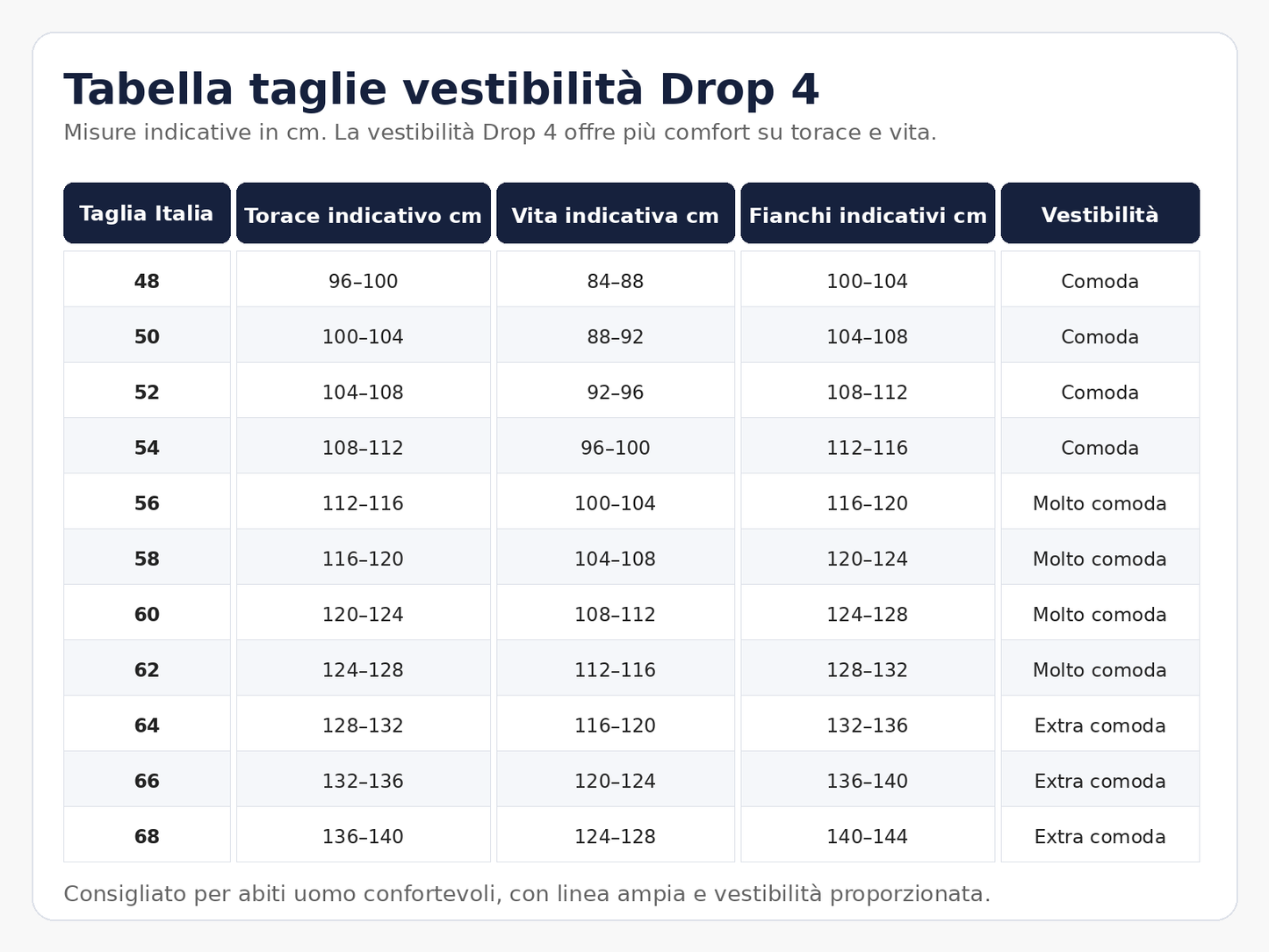Click size 50 in Taglia column
Screen dimensions: 1269x952
tap(147, 336)
